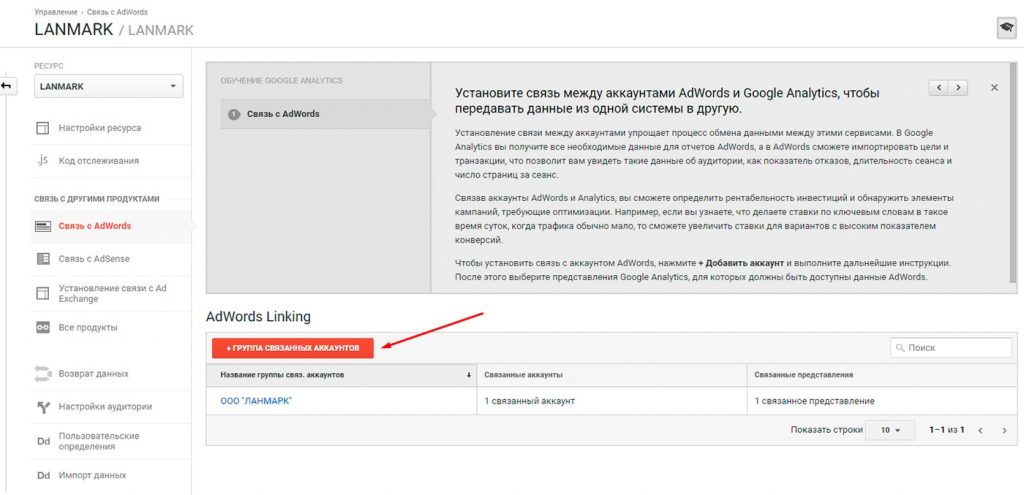
Task: Go to next table page
Action: click(x=1004, y=430)
